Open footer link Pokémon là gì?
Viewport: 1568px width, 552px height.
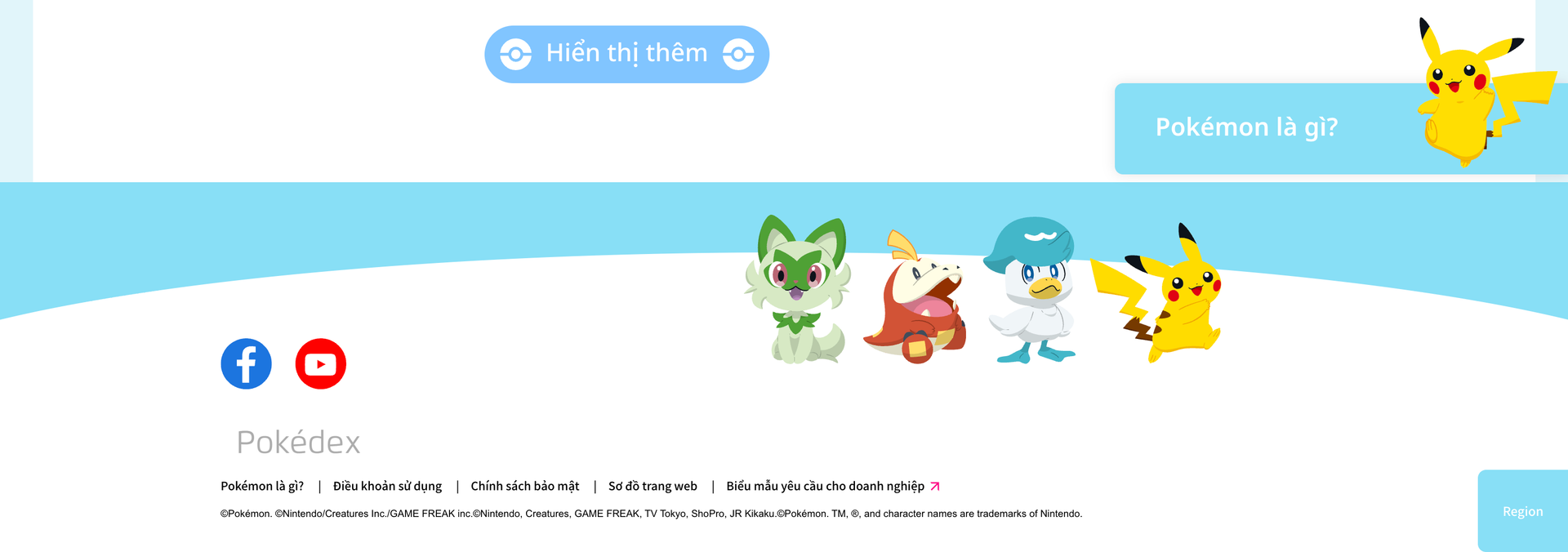pos(262,486)
